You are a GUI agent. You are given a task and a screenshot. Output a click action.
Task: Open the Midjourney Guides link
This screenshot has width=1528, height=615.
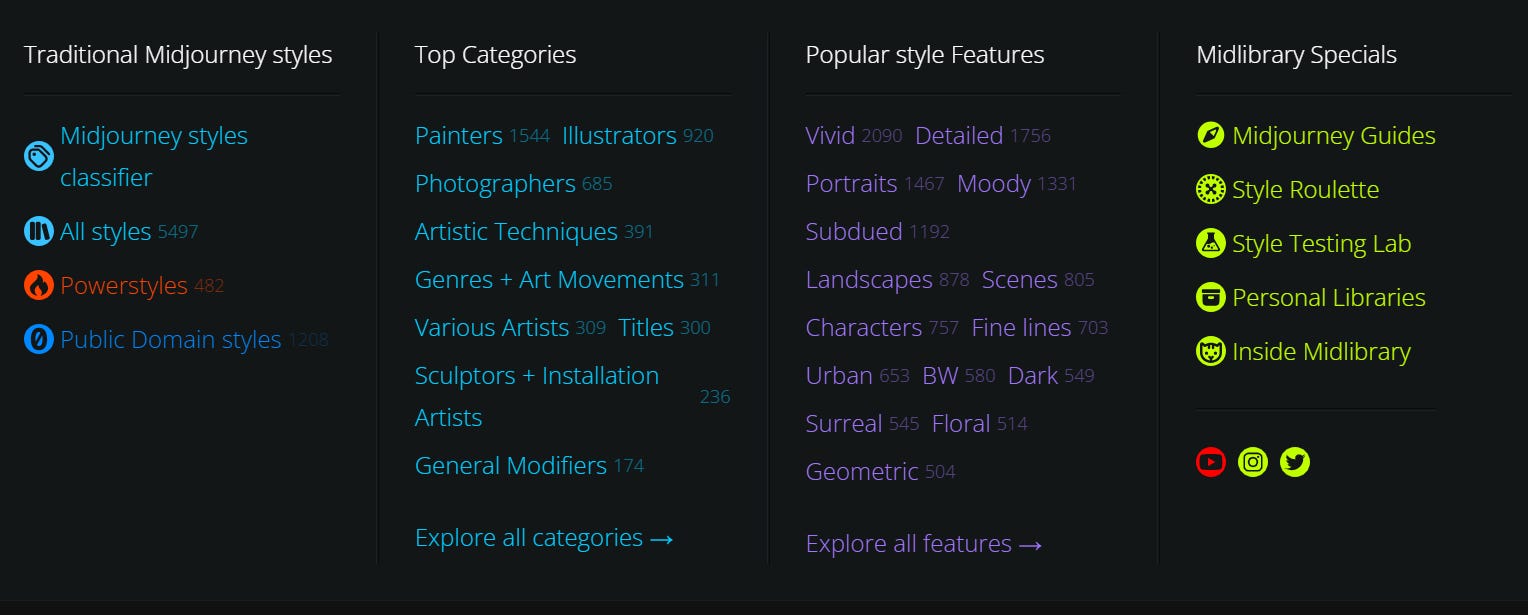[1334, 135]
